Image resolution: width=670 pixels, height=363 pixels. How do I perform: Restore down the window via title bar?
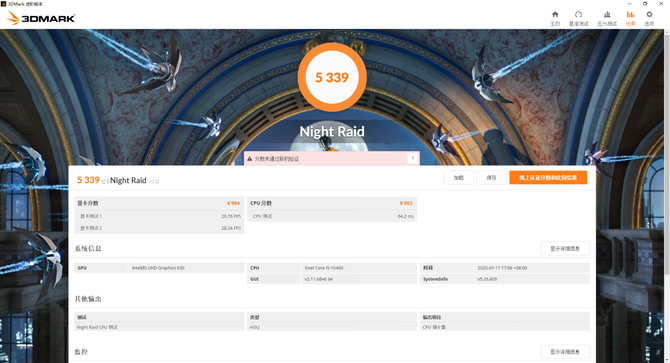(645, 3)
